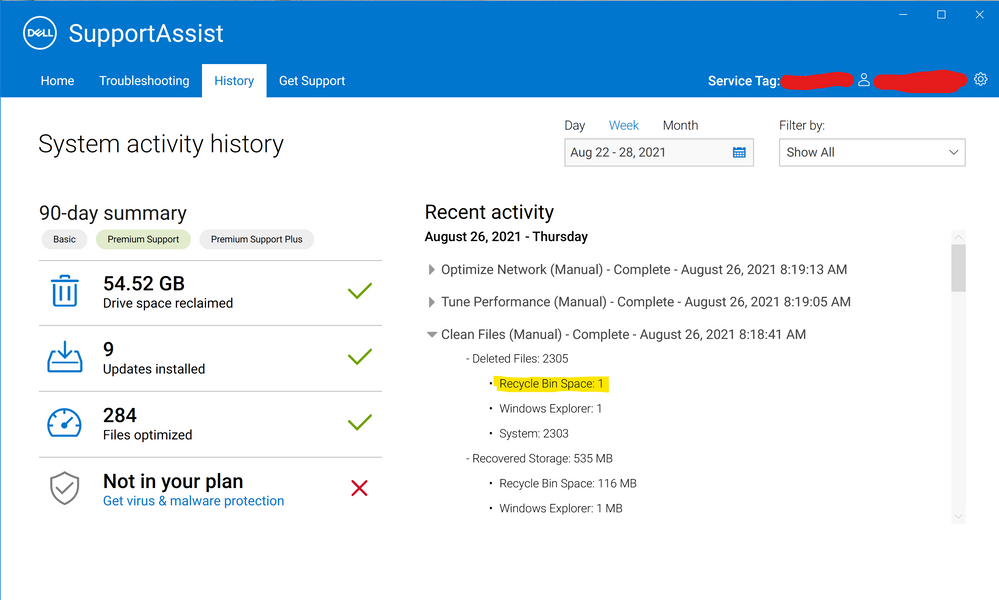The height and width of the screenshot is (600, 999).
Task: Click green checkmark beside Files optimized
Action: pos(360,422)
